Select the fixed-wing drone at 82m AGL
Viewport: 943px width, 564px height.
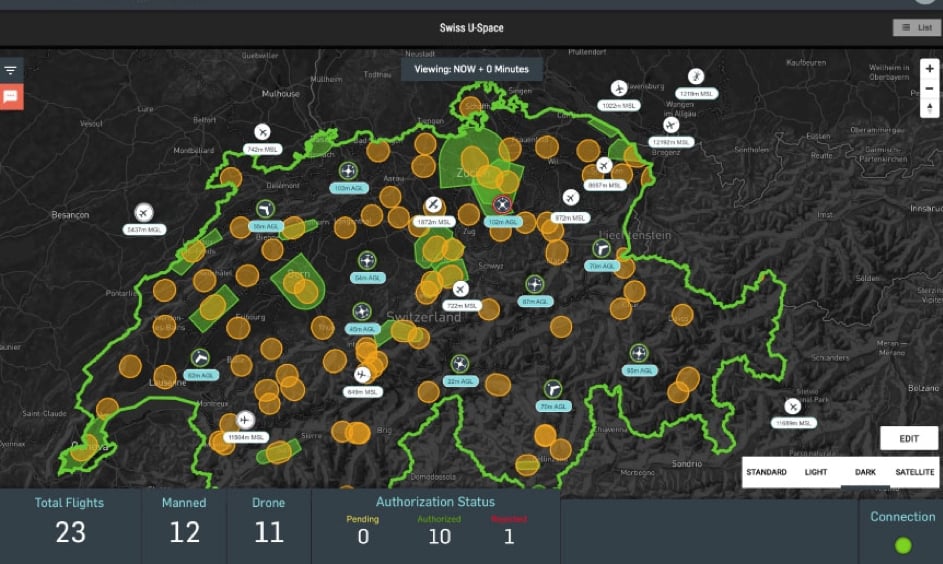click(200, 358)
